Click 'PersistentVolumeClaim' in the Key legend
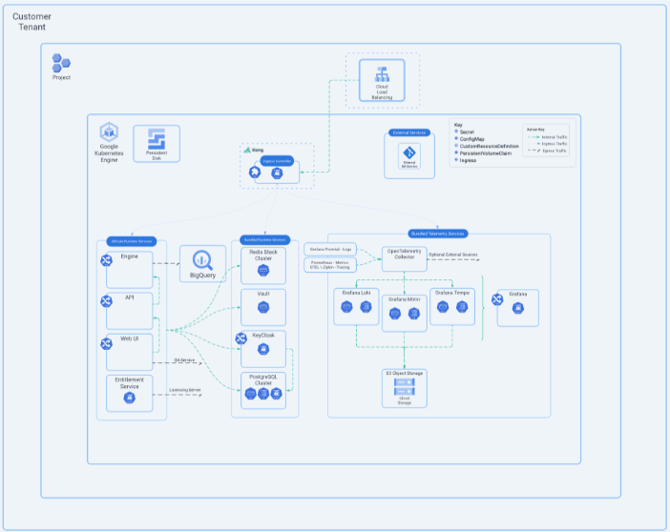The width and height of the screenshot is (670, 532). (x=485, y=153)
